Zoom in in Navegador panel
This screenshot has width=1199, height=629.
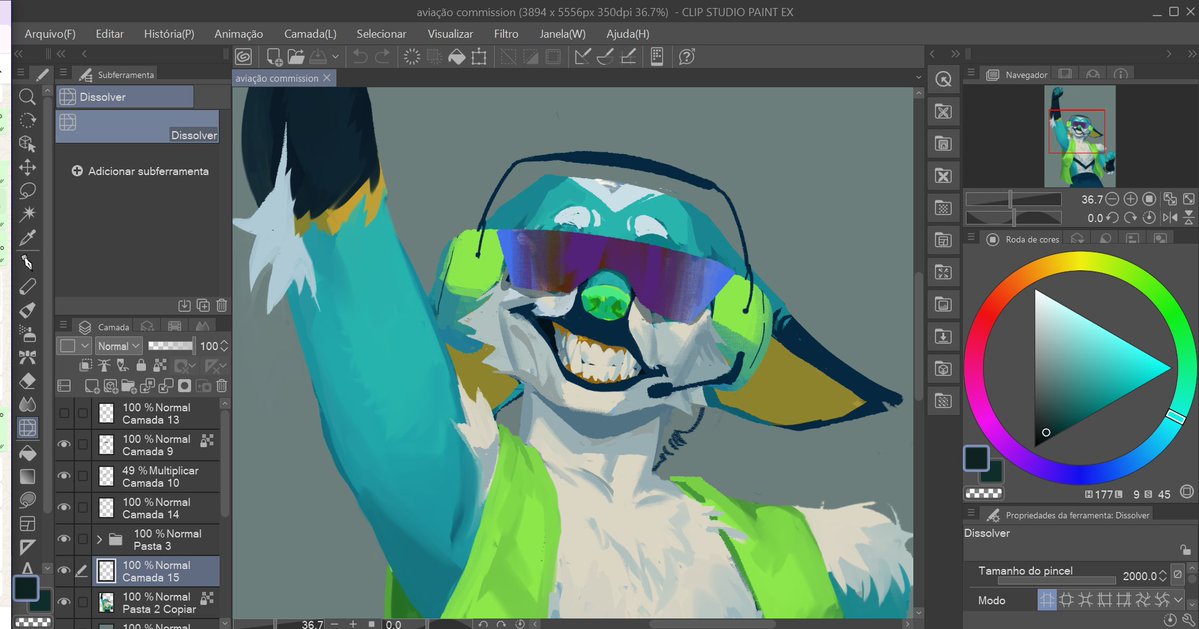[x=1130, y=199]
